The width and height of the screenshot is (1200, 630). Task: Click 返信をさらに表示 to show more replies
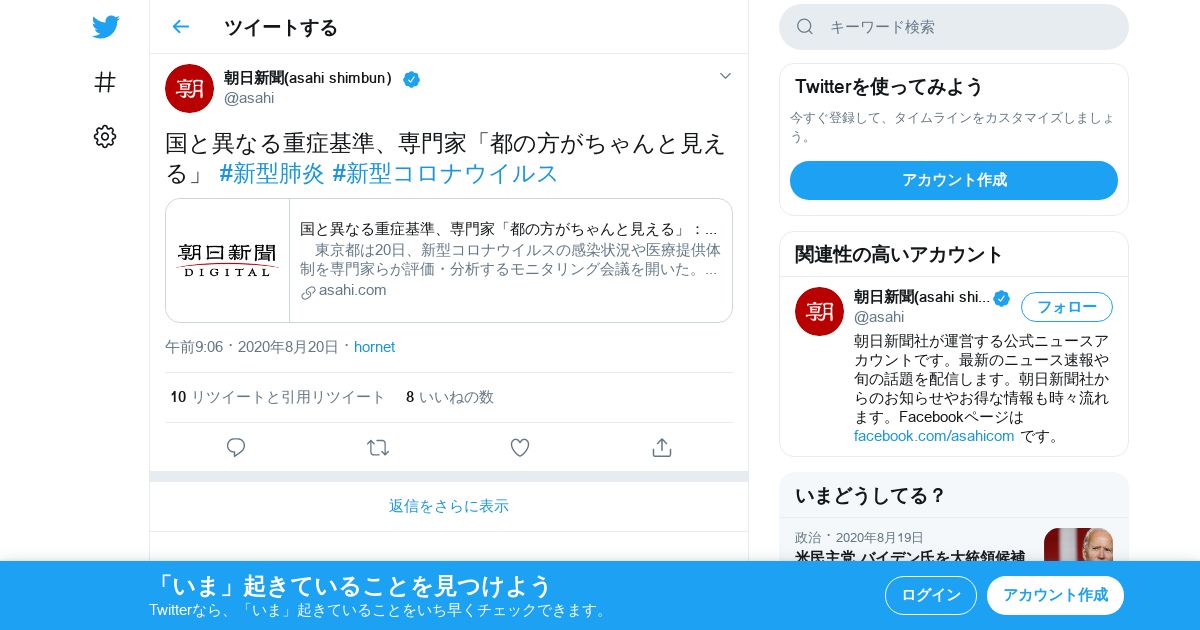pos(449,506)
